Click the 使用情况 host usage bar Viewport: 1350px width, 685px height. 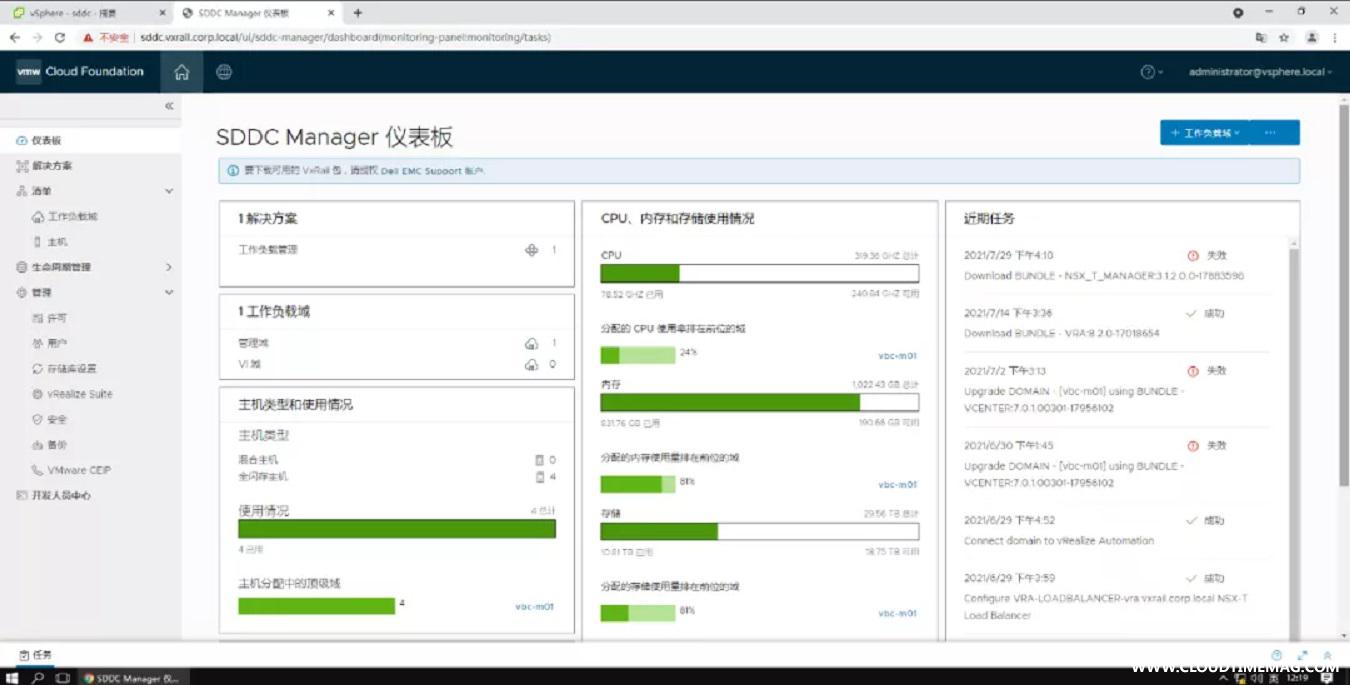[397, 529]
